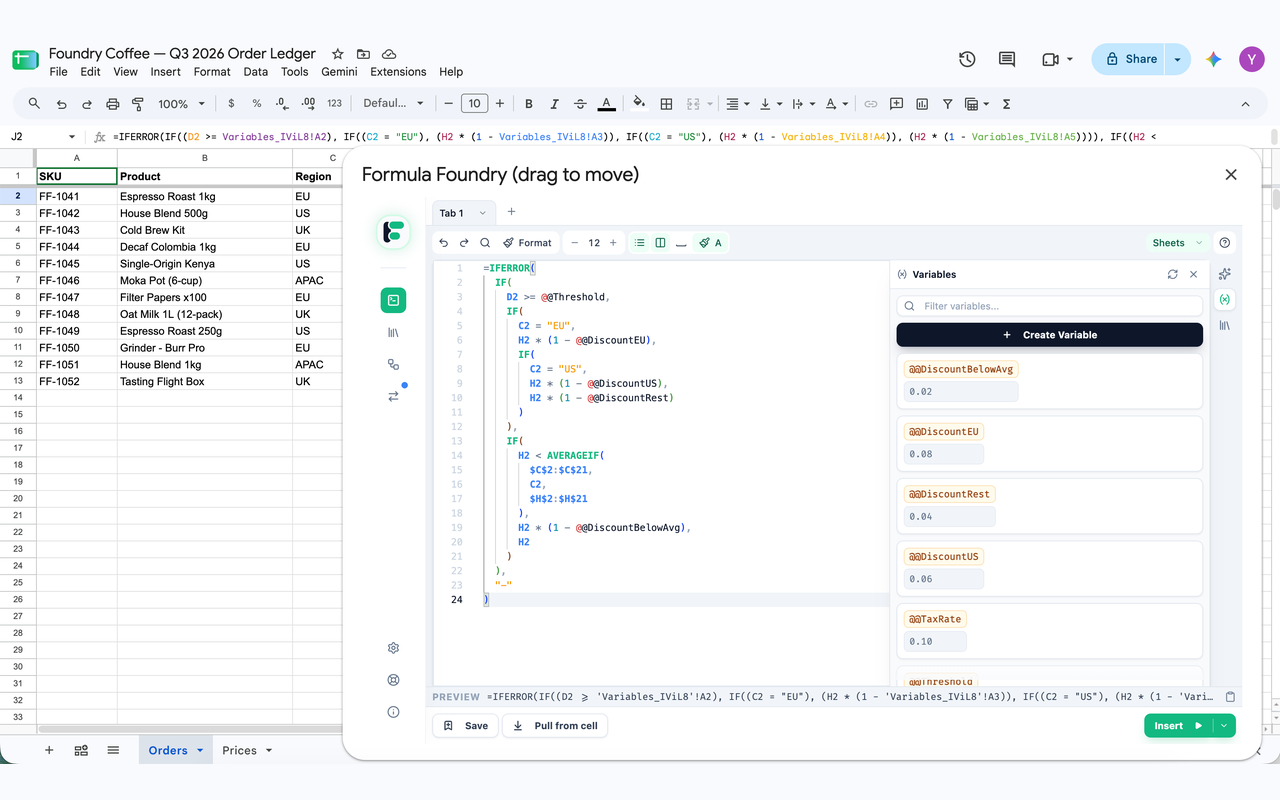Image resolution: width=1280 pixels, height=800 pixels.
Task: Open the AI sparkle panel in Foundry
Action: pos(1225,274)
